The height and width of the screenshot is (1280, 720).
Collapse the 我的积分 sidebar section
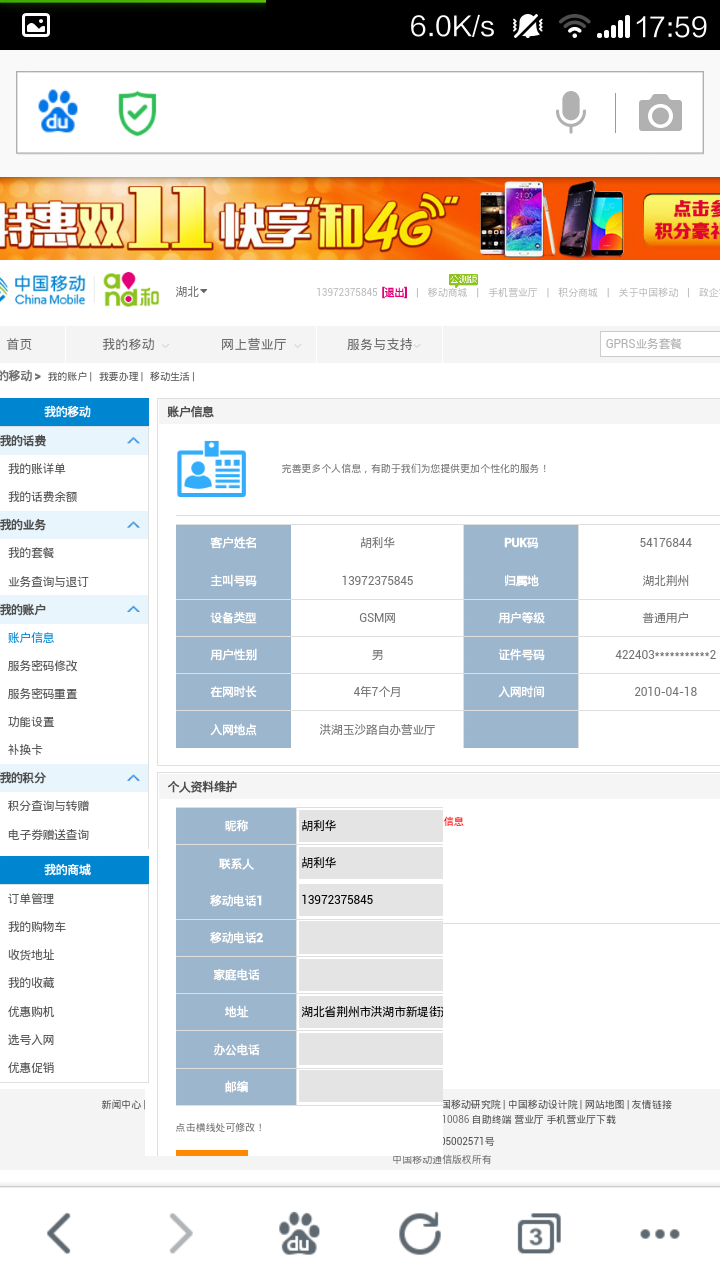133,778
